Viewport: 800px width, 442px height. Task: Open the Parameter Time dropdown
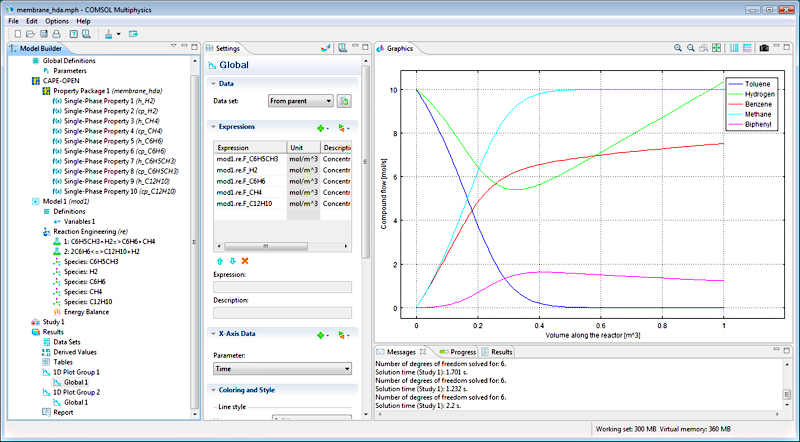pyautogui.click(x=283, y=369)
